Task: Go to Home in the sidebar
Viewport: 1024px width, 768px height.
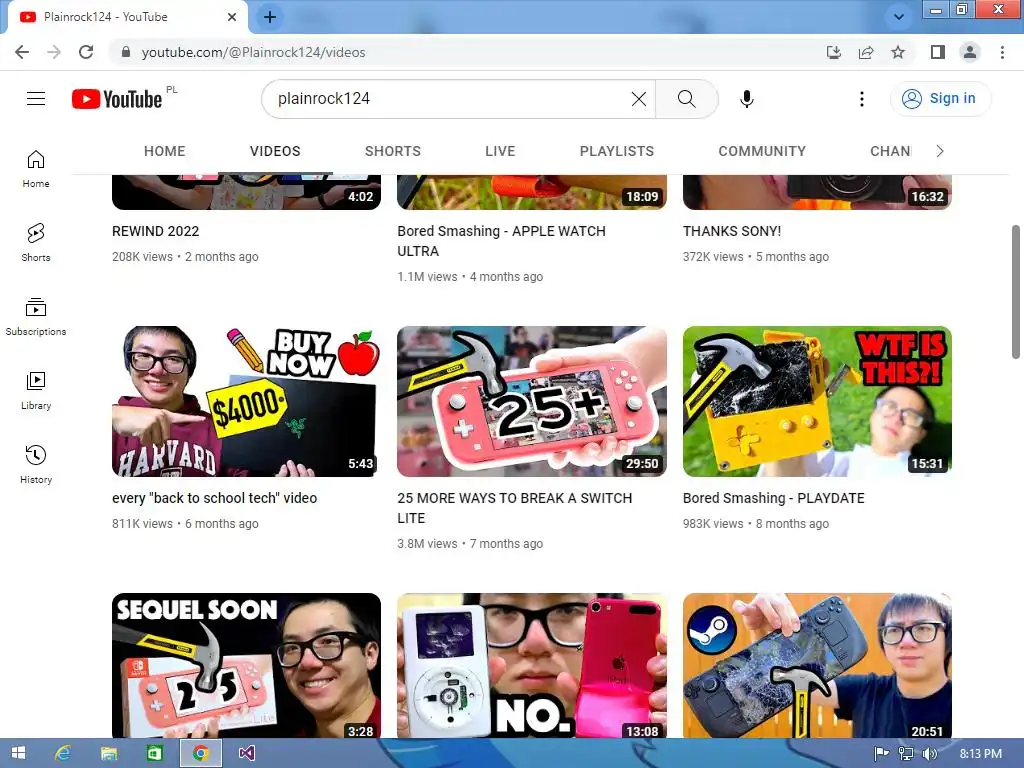Action: pyautogui.click(x=36, y=168)
